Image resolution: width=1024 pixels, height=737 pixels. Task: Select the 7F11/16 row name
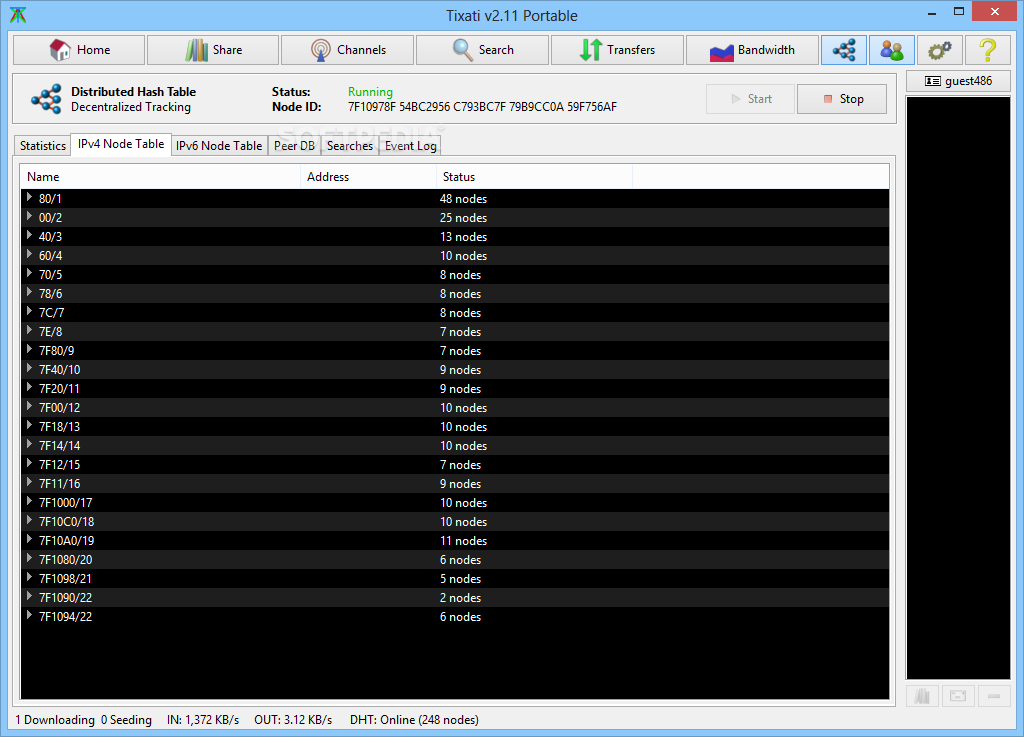(59, 483)
